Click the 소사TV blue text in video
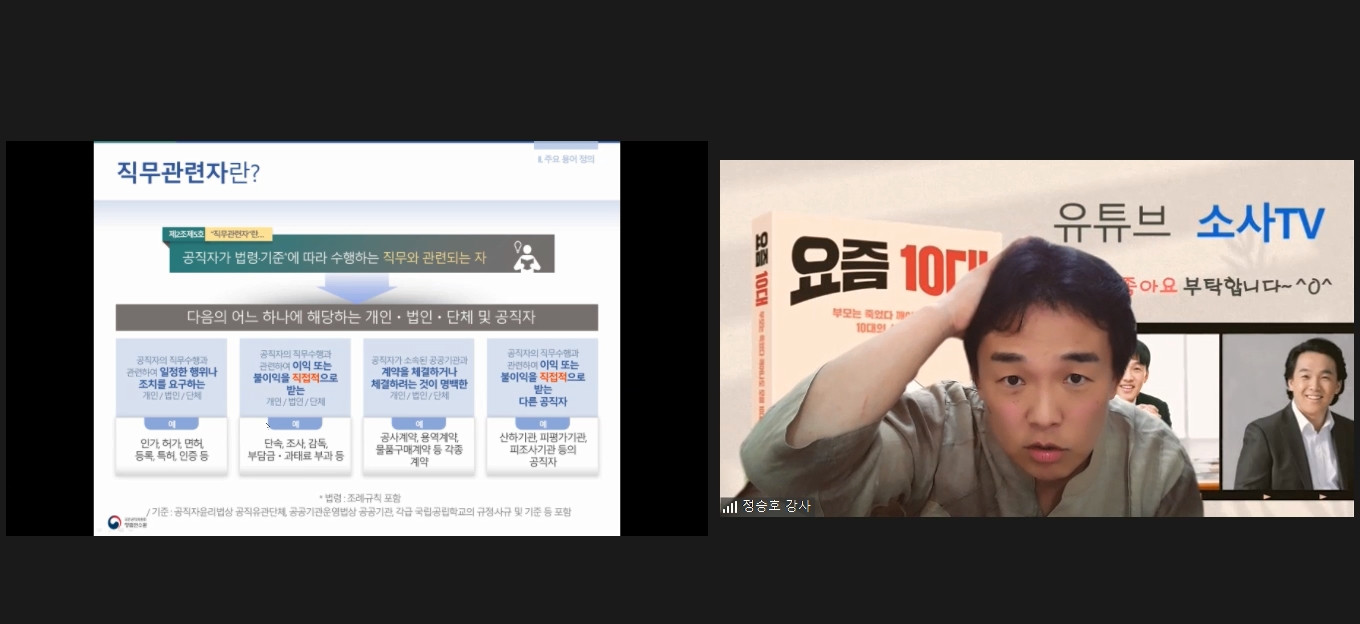Viewport: 1360px width, 624px height. point(1261,224)
